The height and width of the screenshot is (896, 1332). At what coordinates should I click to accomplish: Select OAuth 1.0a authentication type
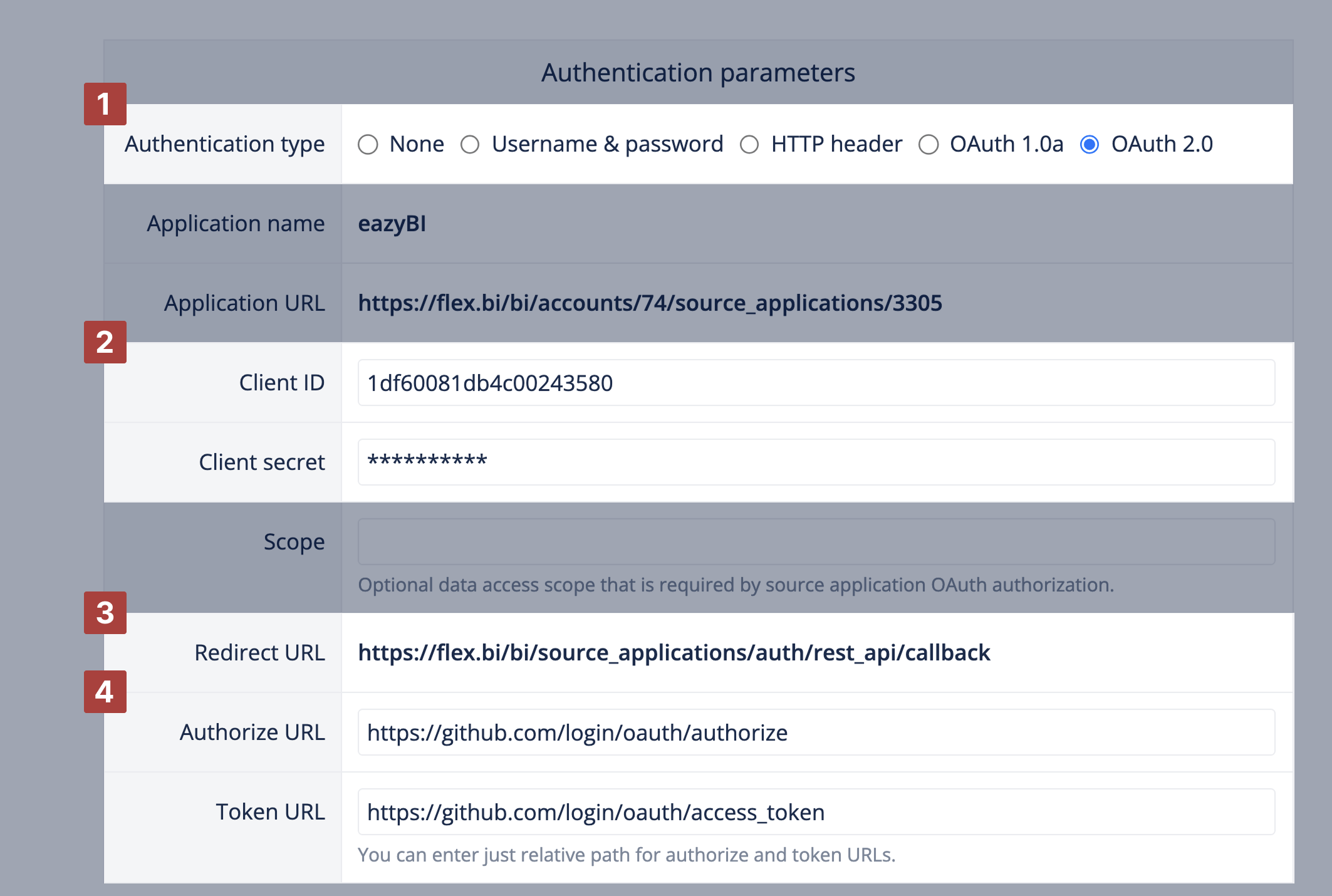pyautogui.click(x=928, y=143)
